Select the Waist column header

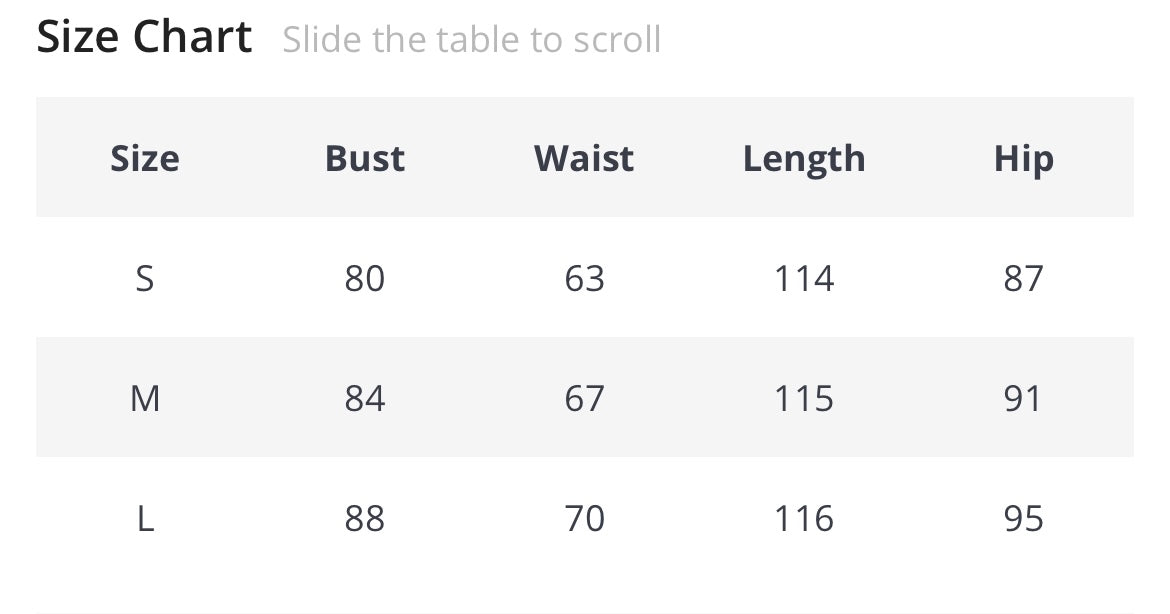(584, 158)
